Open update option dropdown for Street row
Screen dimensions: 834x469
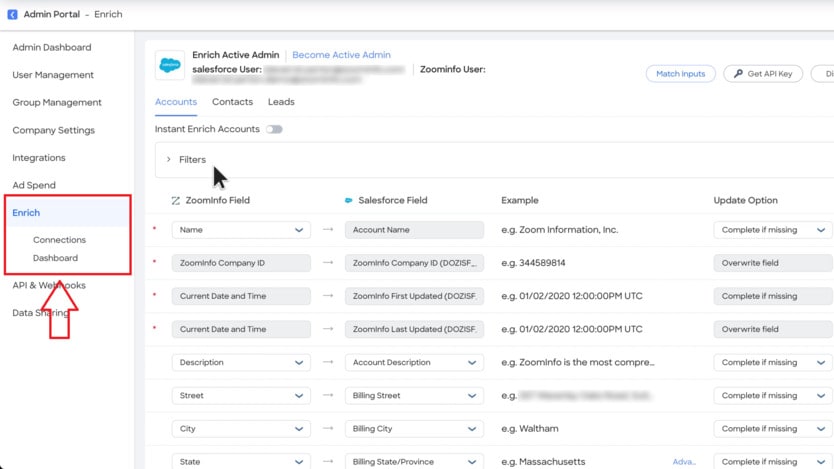tap(773, 396)
